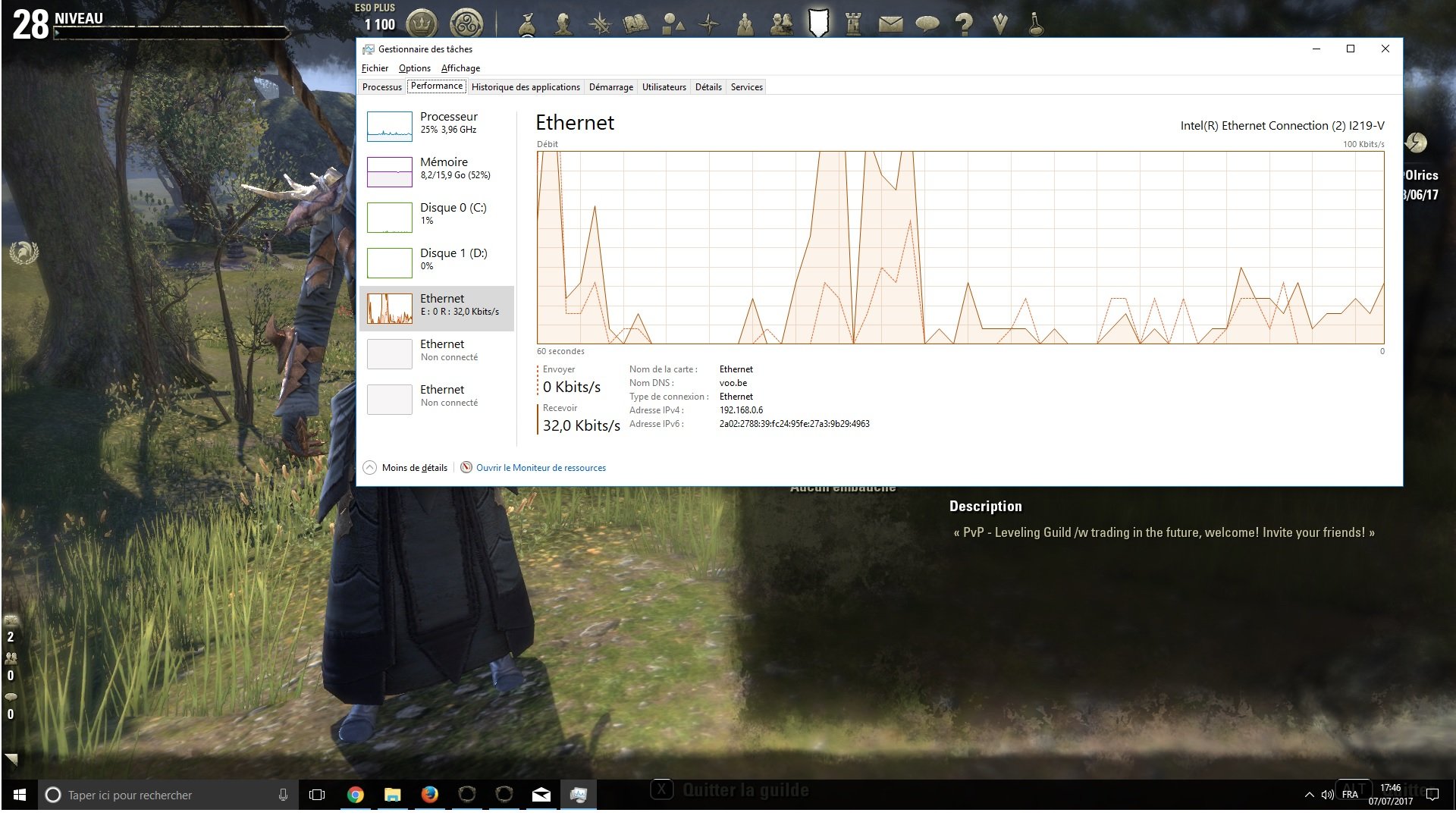Screen dimensions: 1456x819
Task: Click the 0 Kbits/s Envoyer value
Action: click(572, 387)
